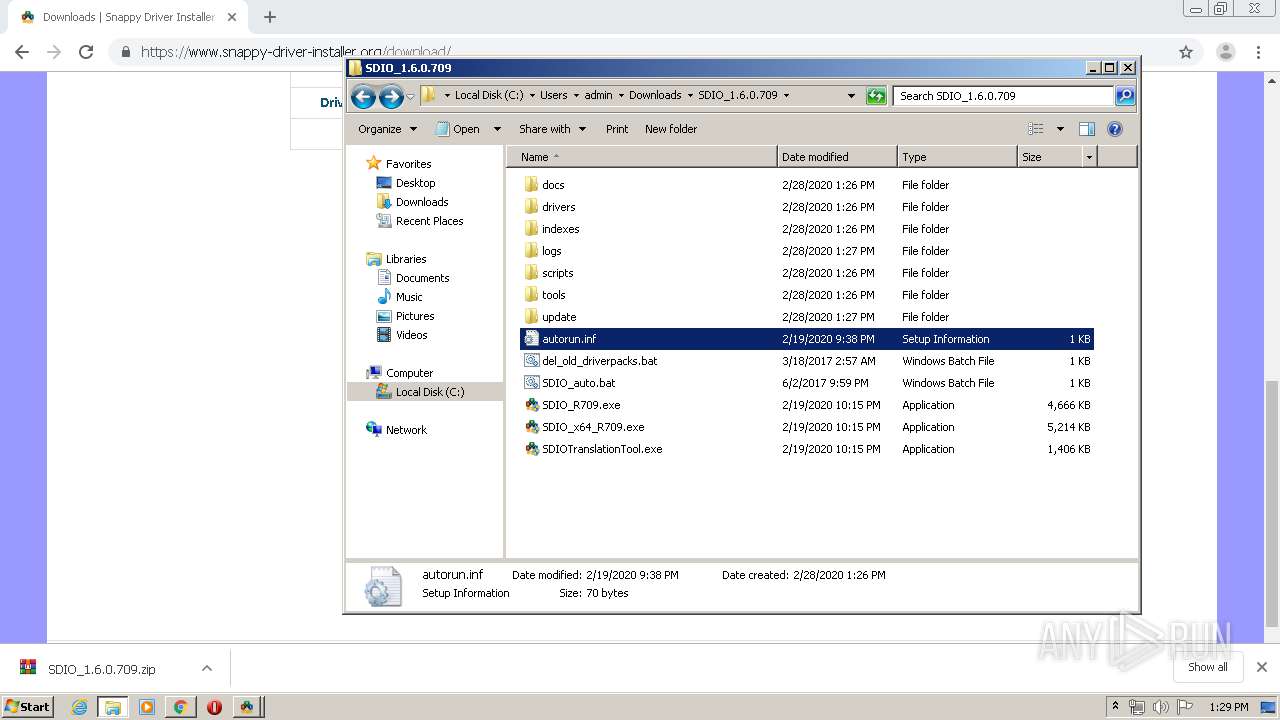Select Local Disk (C:) in navigation pane

pos(429,392)
